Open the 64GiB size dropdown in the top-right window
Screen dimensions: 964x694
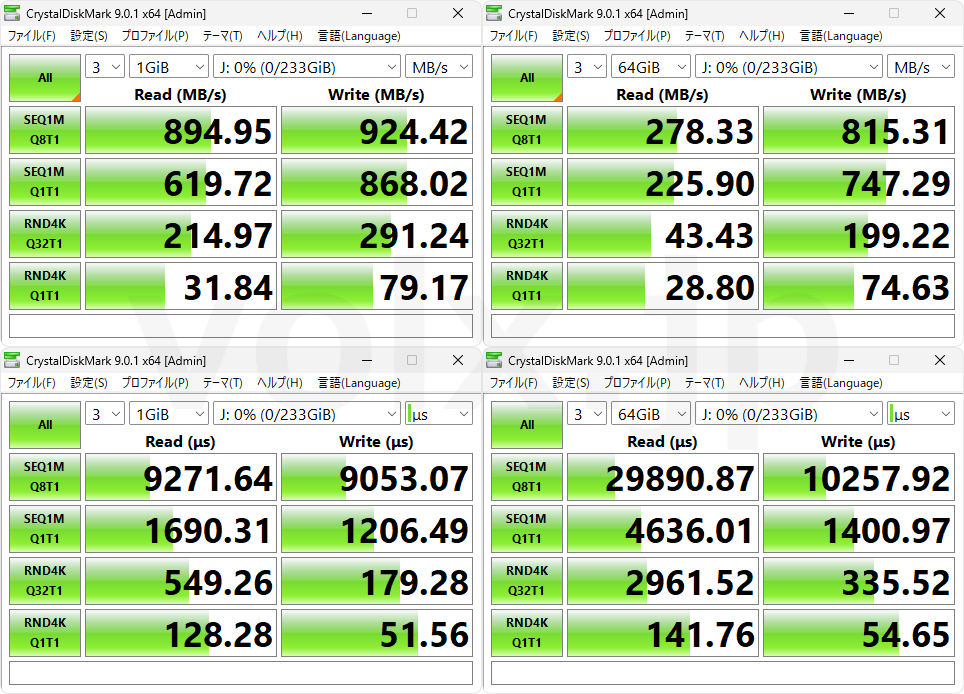650,67
